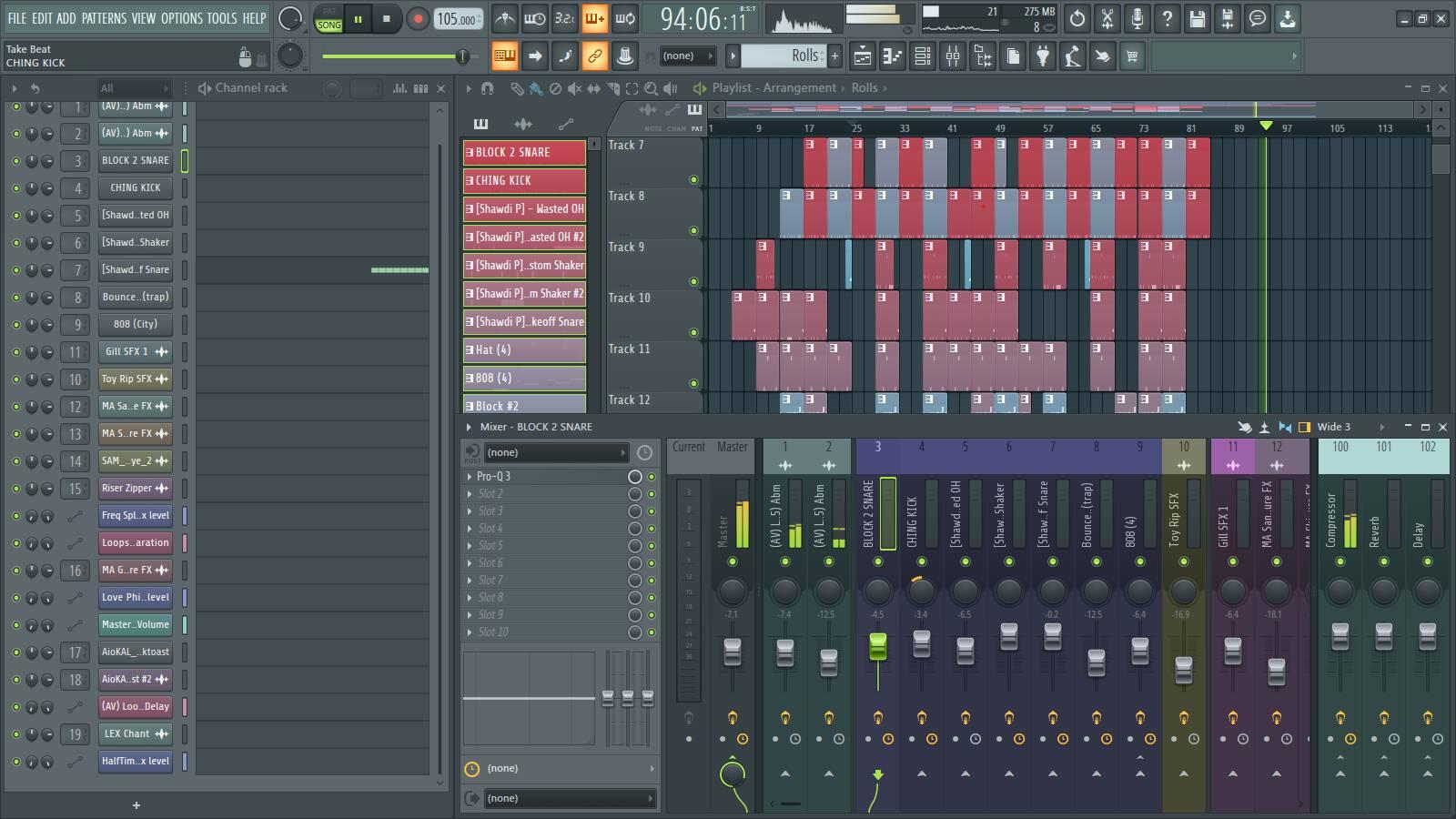This screenshot has height=819, width=1456.
Task: Open the Rolls pattern selector
Action: click(783, 56)
